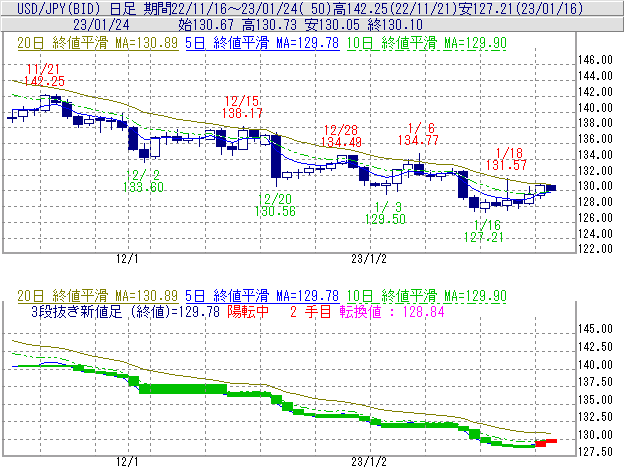Click the 146.00 price axis label
This screenshot has height=475, width=624.
click(x=595, y=60)
